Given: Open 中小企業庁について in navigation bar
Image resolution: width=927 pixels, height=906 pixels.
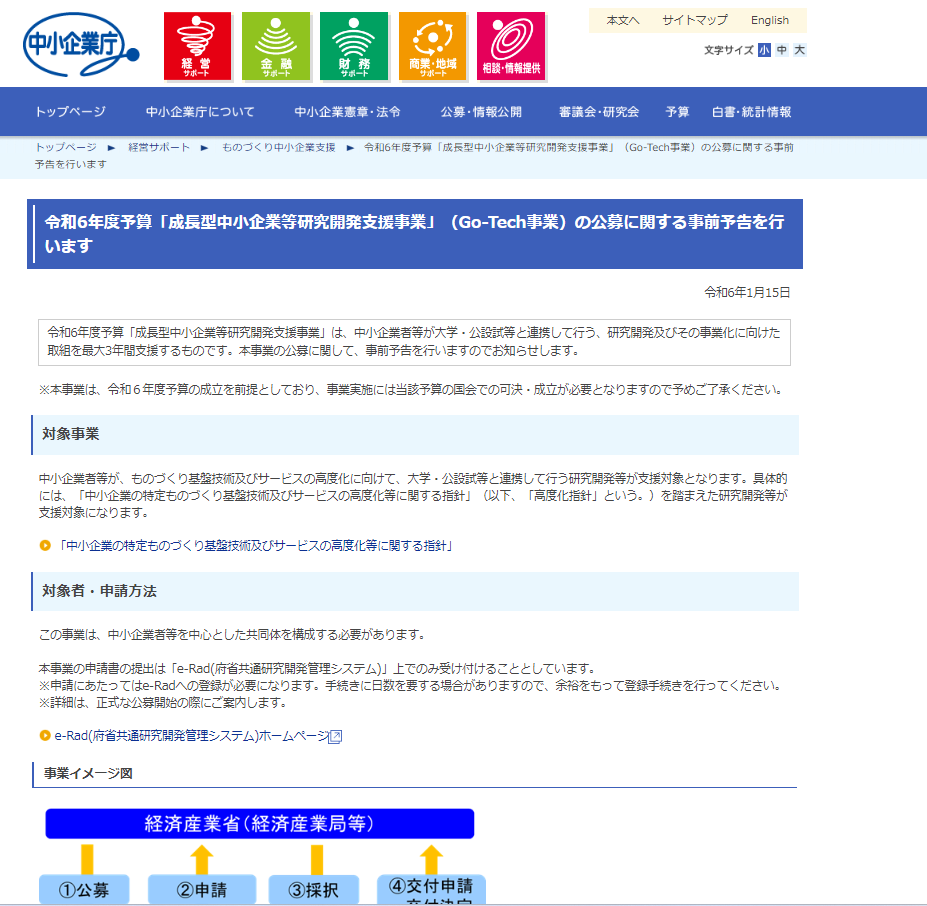Looking at the screenshot, I should point(200,112).
